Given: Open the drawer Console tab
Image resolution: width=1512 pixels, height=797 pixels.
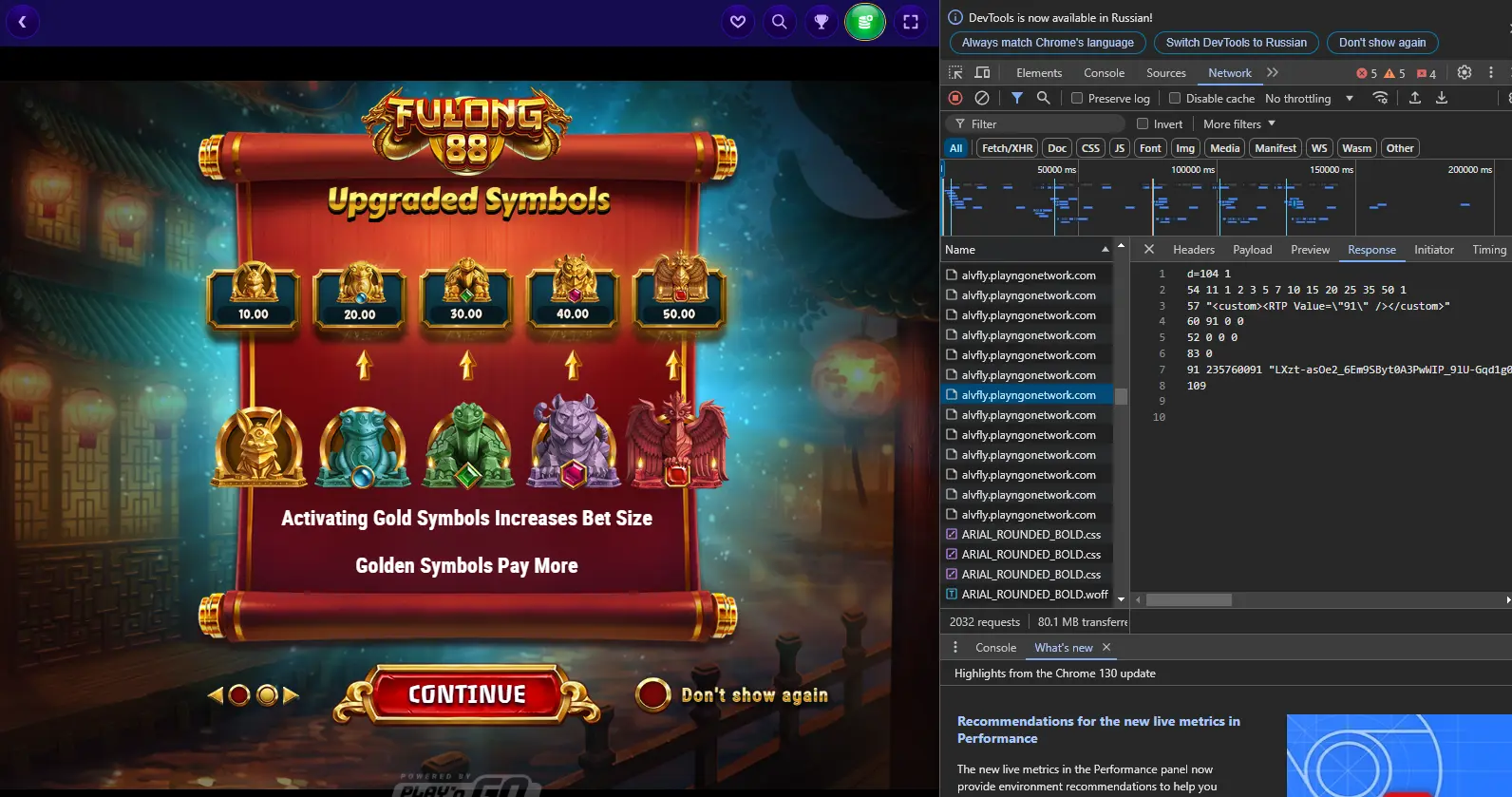Looking at the screenshot, I should pyautogui.click(x=995, y=647).
